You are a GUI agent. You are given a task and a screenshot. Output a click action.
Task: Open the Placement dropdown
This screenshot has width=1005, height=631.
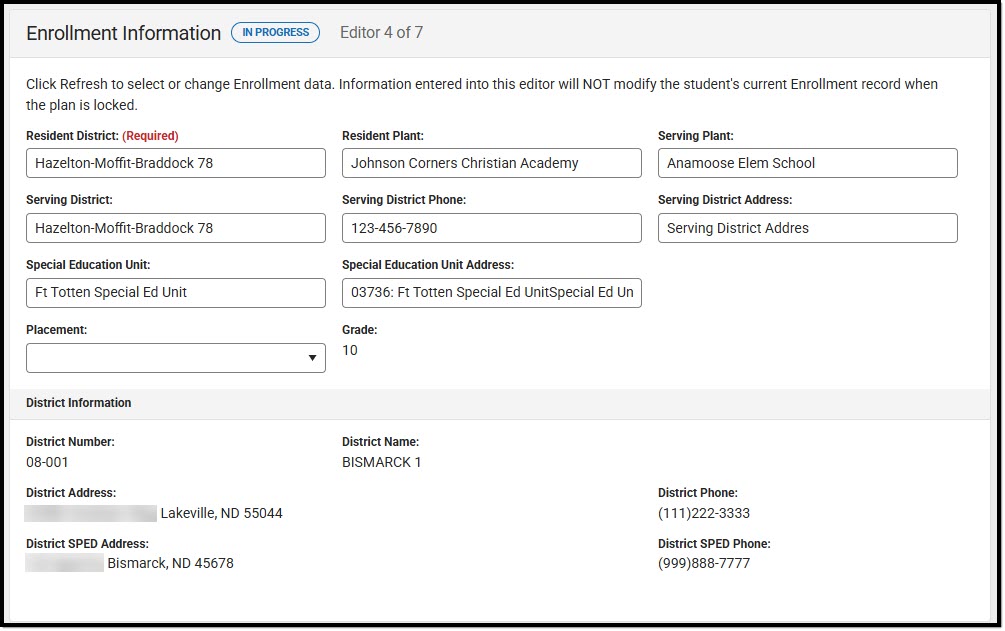pyautogui.click(x=176, y=357)
